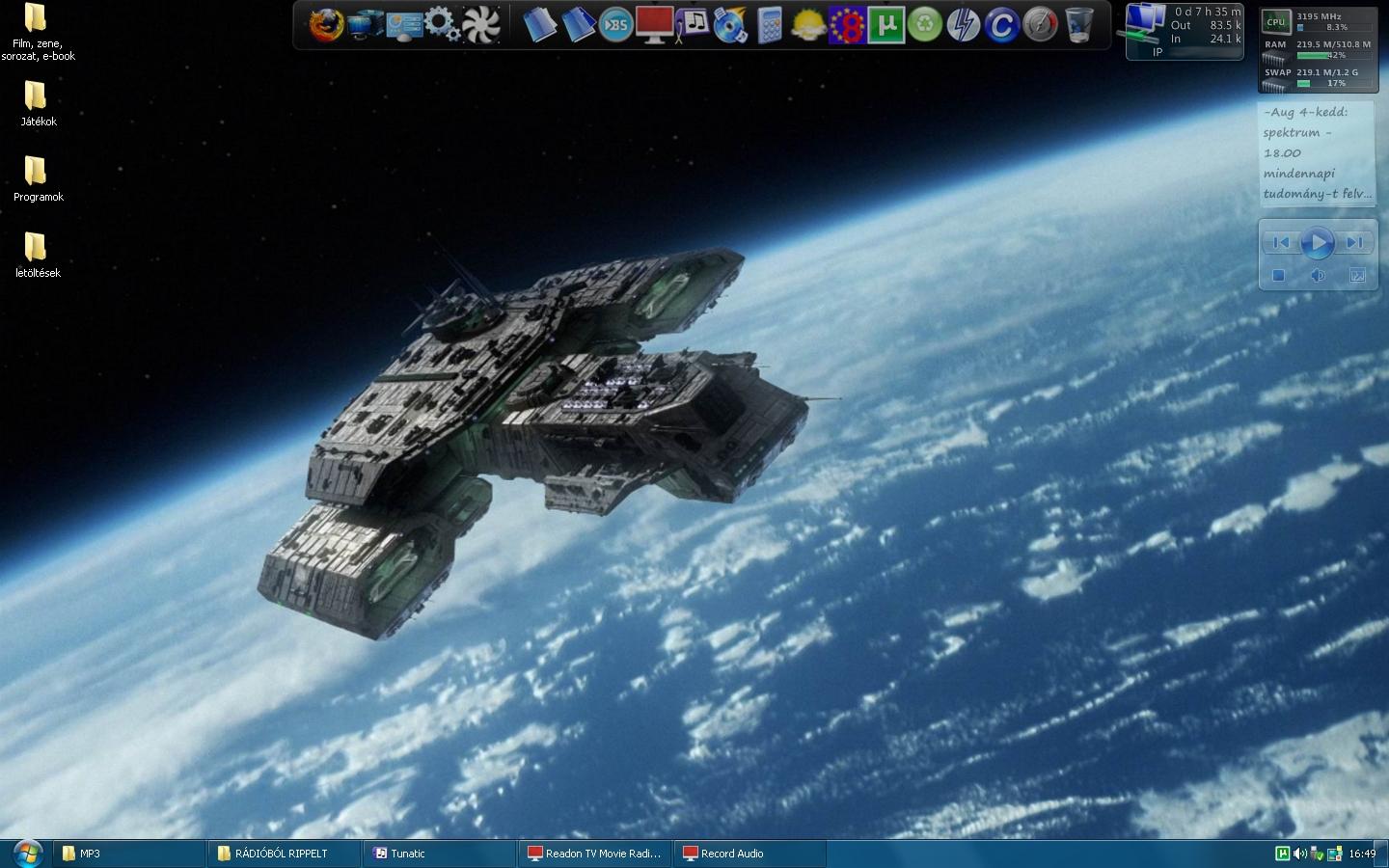
Task: Open the second blue book dock icon
Action: click(578, 24)
